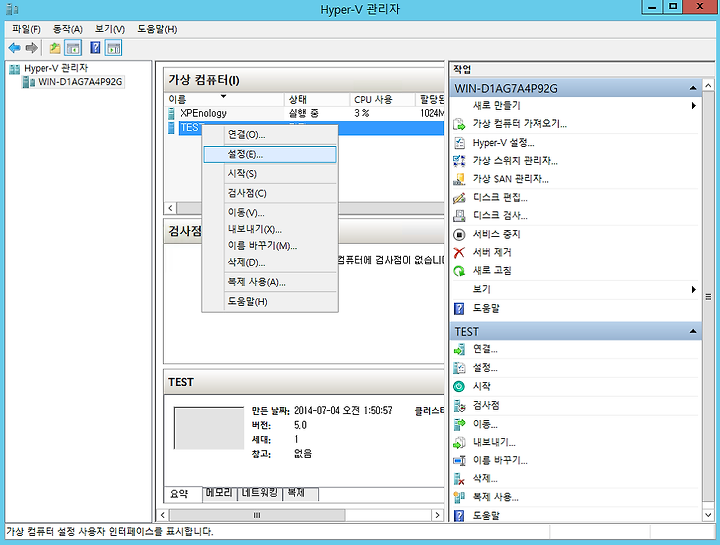Choose 연결(O)... from the context menu

pos(270,135)
